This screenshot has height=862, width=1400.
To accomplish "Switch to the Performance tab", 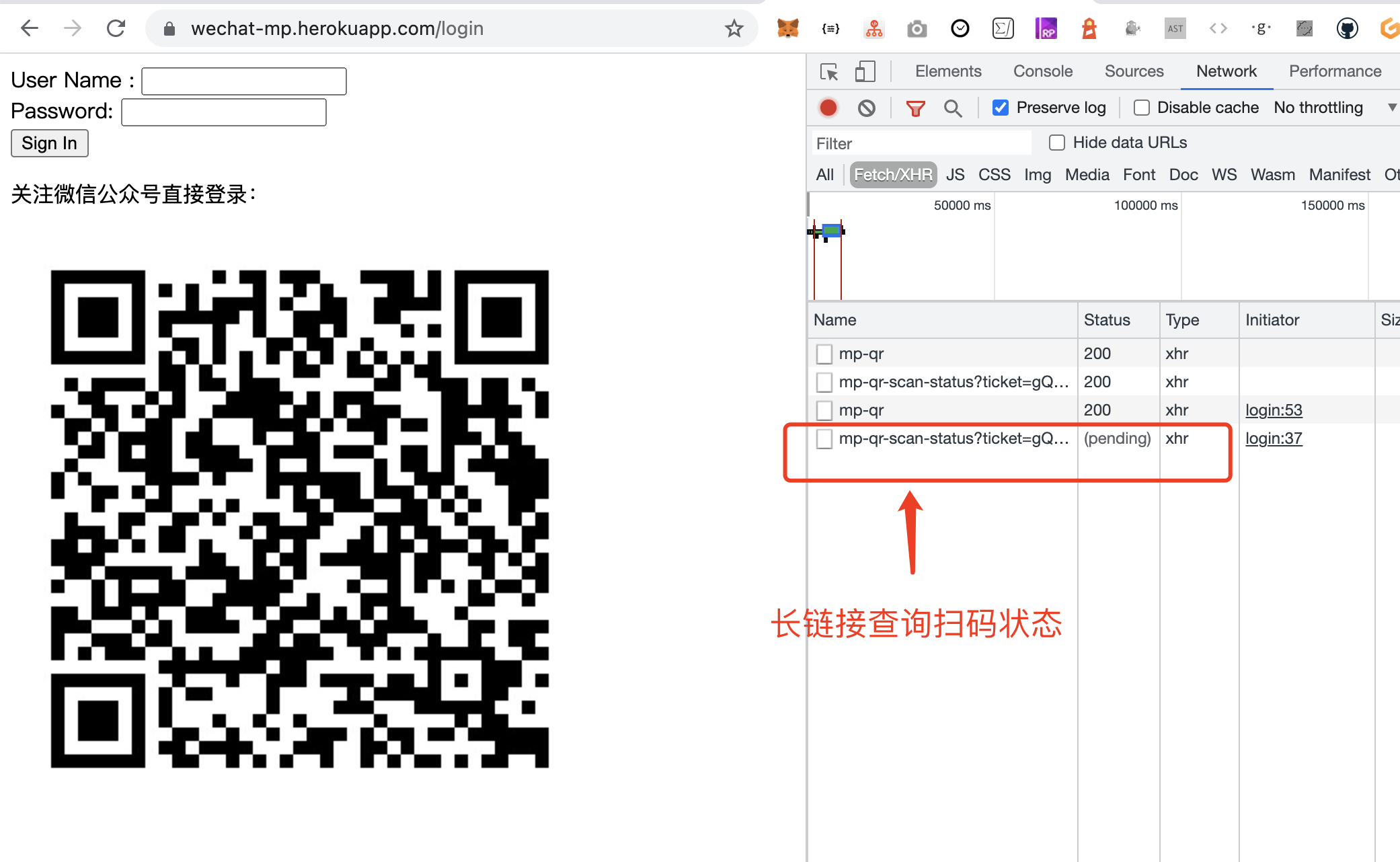I will coord(1335,71).
